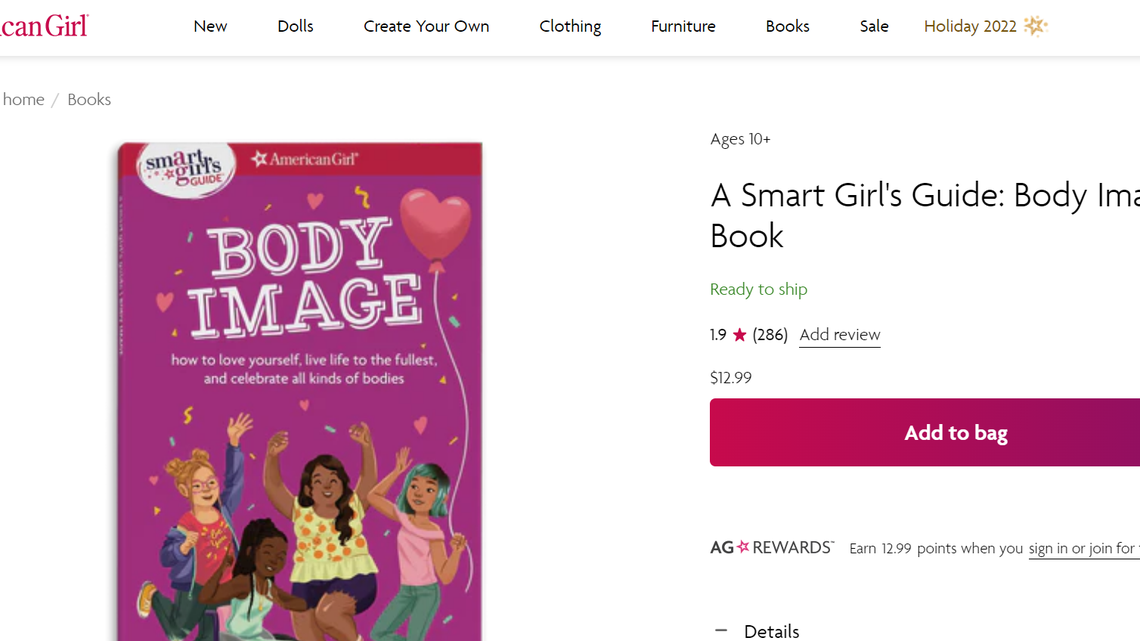
Task: Go to home breadcrumb
Action: click(x=23, y=99)
